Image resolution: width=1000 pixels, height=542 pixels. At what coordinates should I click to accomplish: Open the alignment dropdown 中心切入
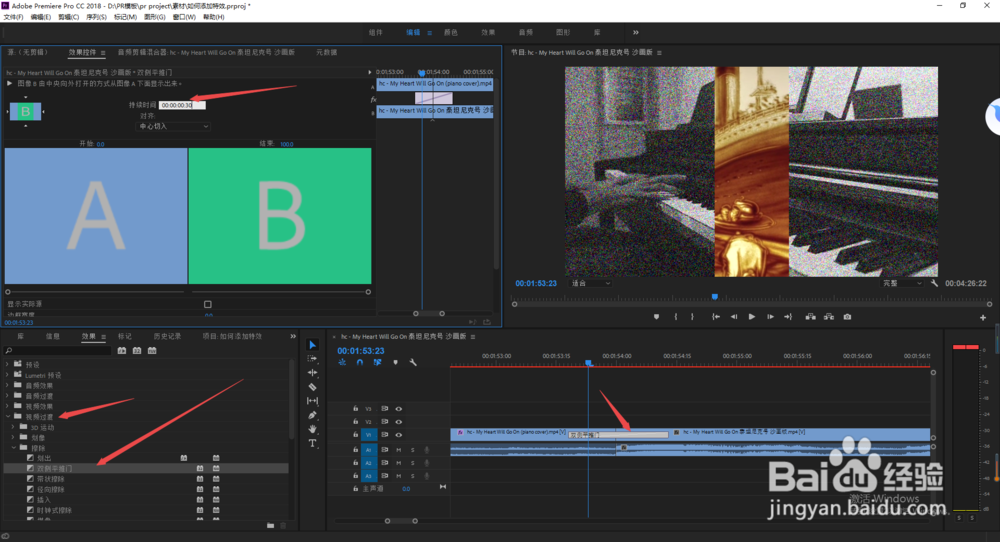[x=174, y=126]
